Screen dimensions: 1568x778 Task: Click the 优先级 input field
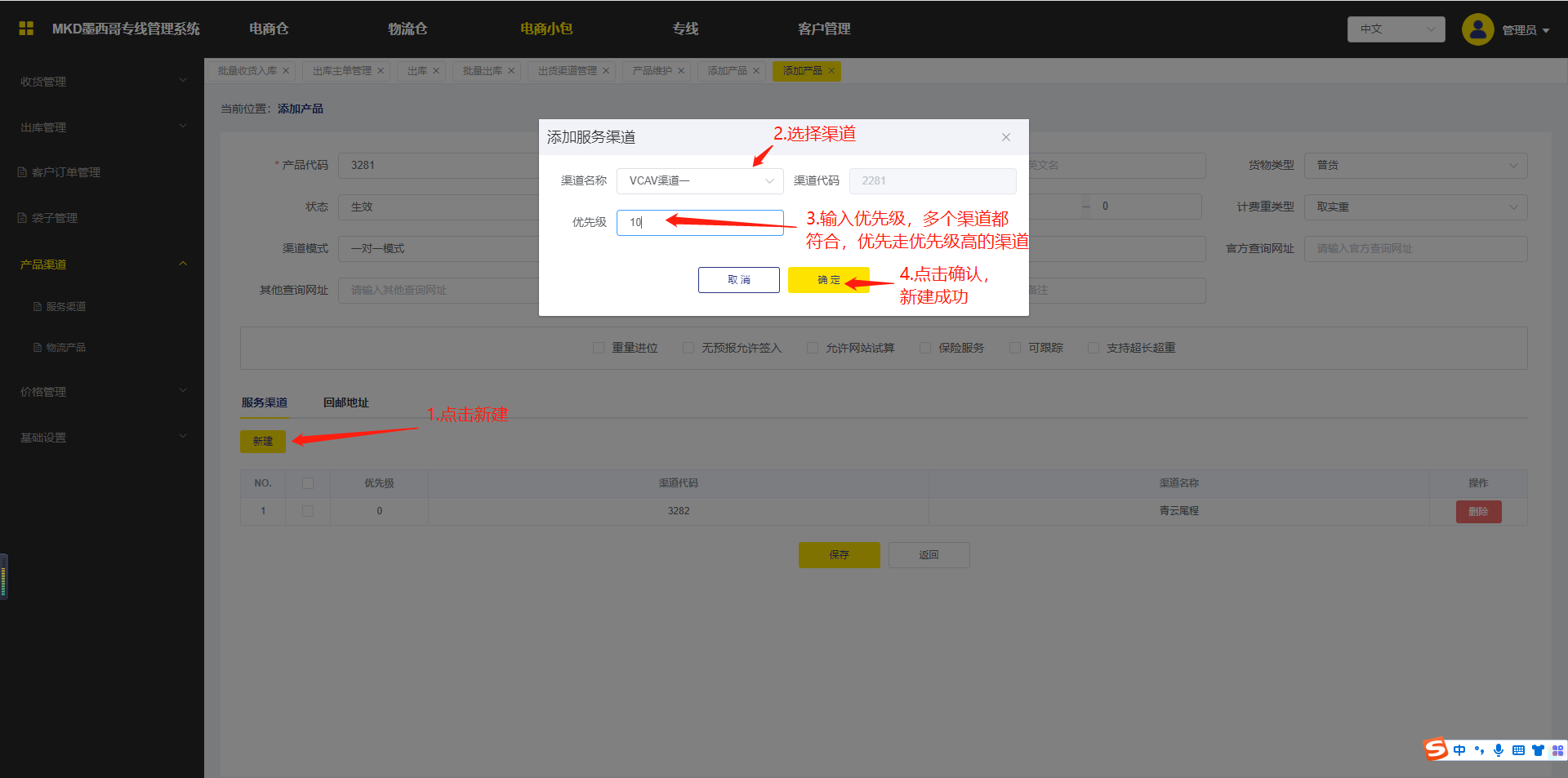699,222
